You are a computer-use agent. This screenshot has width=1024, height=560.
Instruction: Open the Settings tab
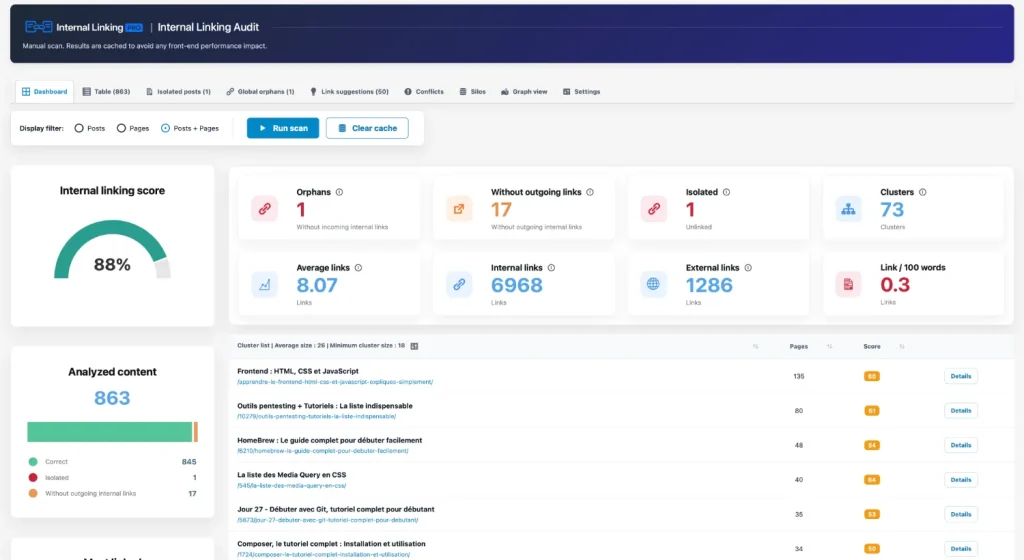pos(581,91)
